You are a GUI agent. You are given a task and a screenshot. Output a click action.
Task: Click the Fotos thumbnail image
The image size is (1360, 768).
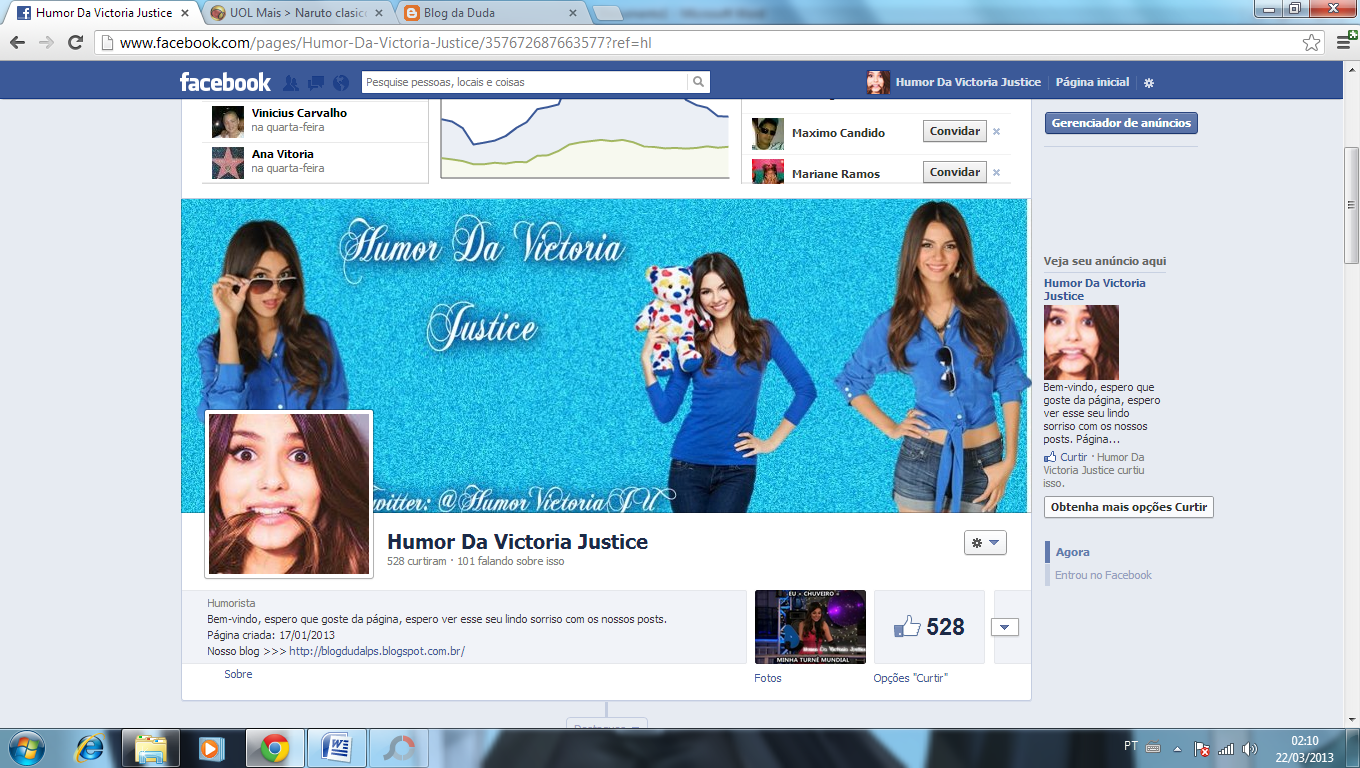coord(810,627)
